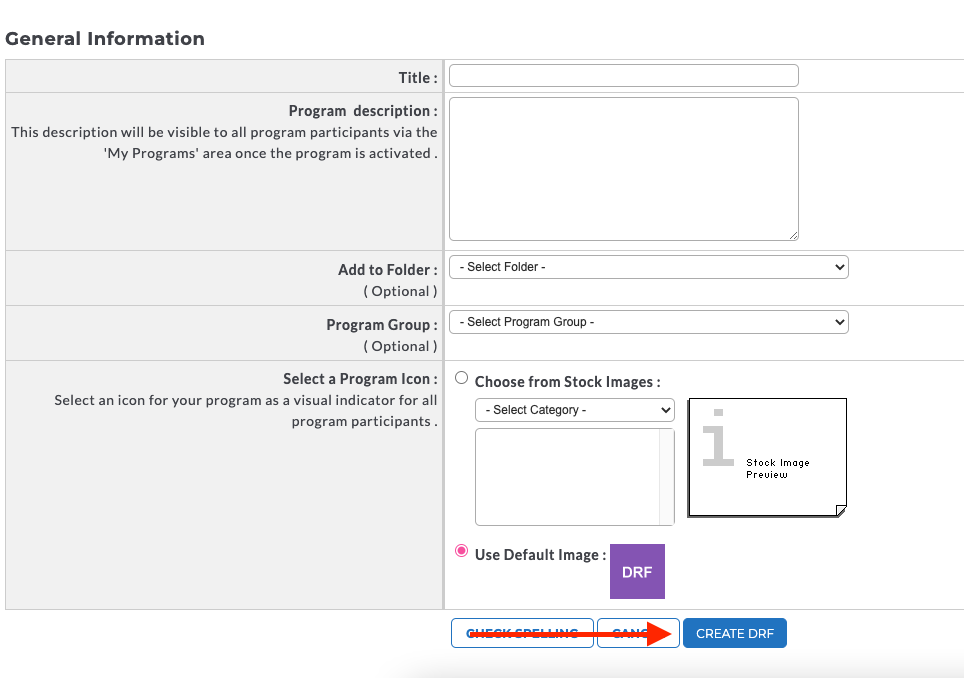Click the 'Choose from Stock Images :' label
The height and width of the screenshot is (678, 964).
coord(567,382)
